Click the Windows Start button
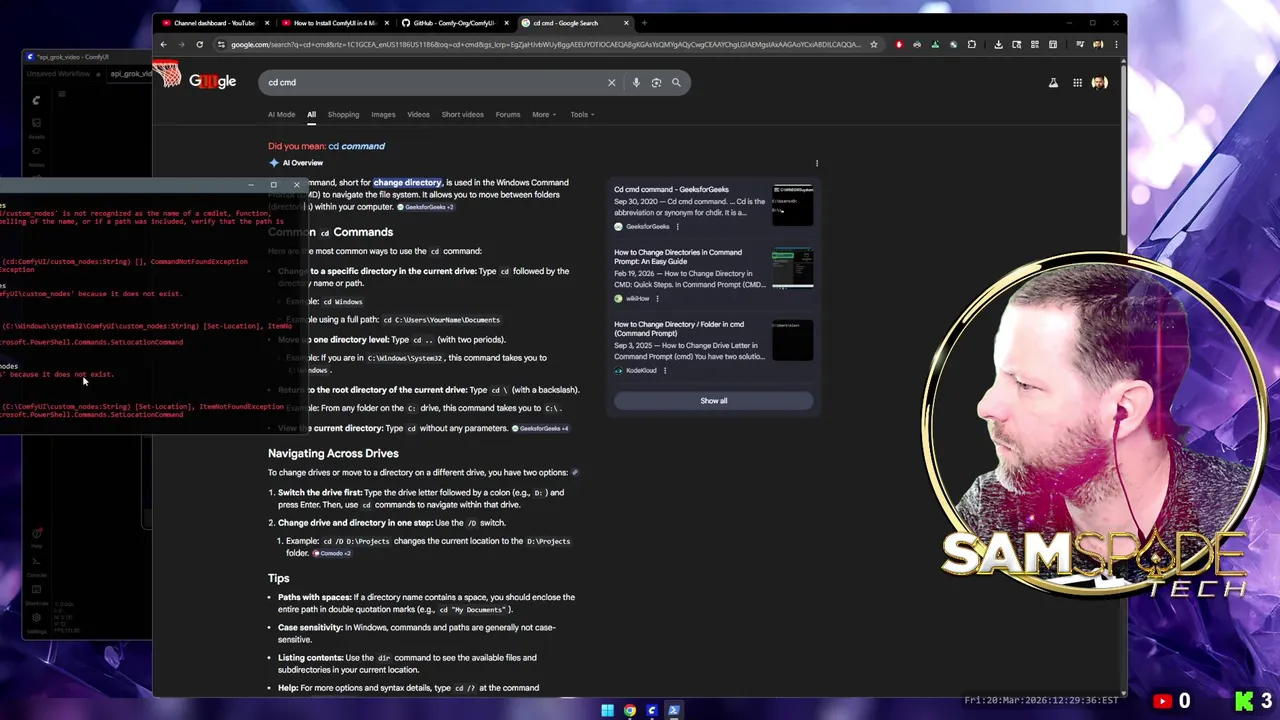The width and height of the screenshot is (1280, 720). [x=607, y=711]
